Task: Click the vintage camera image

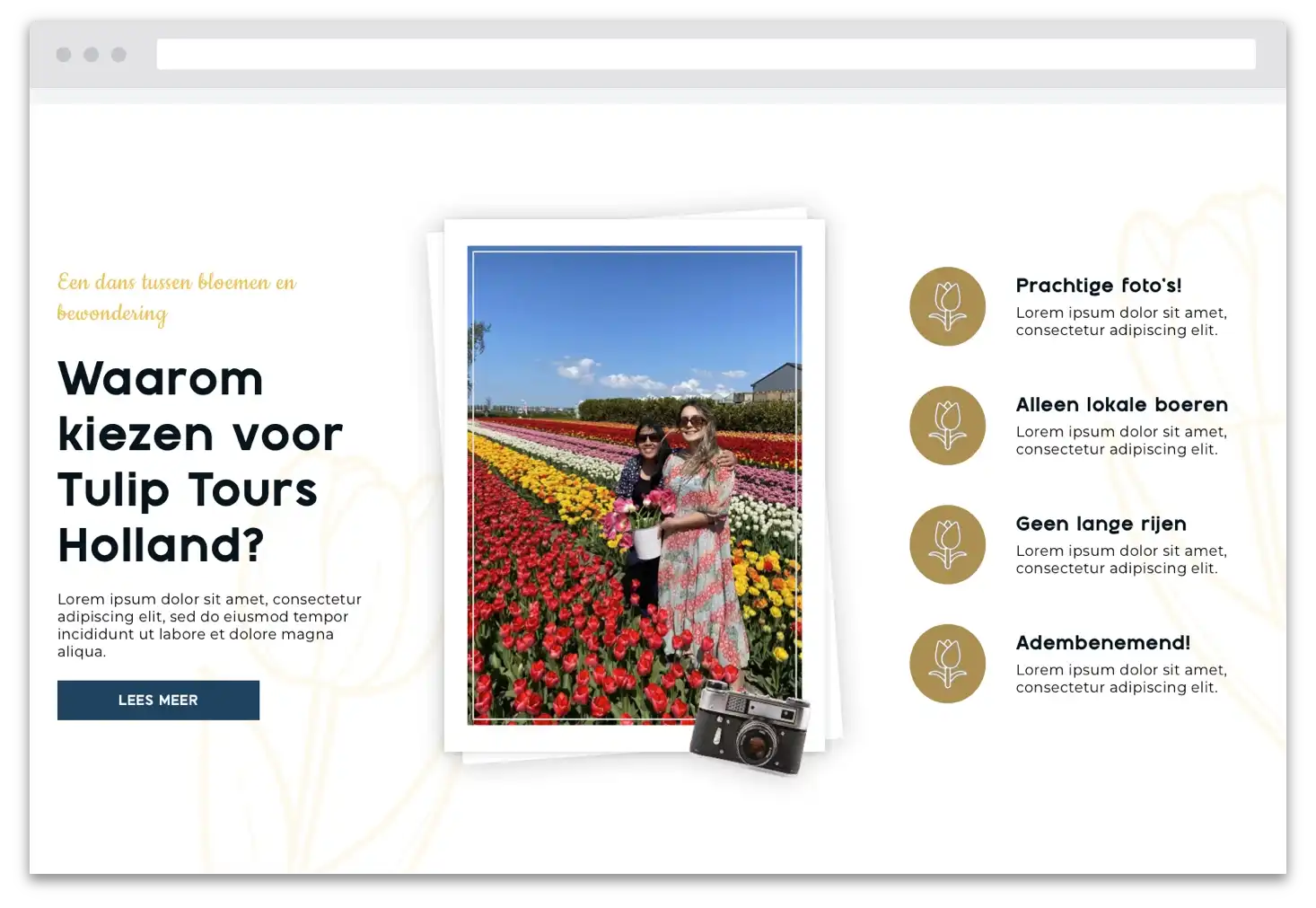Action: (x=750, y=727)
